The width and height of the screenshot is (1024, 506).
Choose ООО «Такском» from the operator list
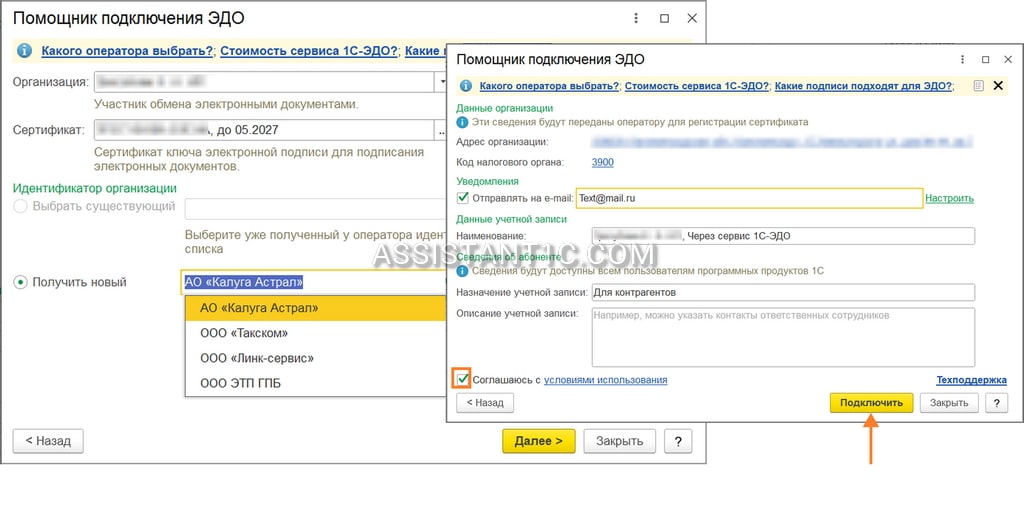click(x=315, y=333)
